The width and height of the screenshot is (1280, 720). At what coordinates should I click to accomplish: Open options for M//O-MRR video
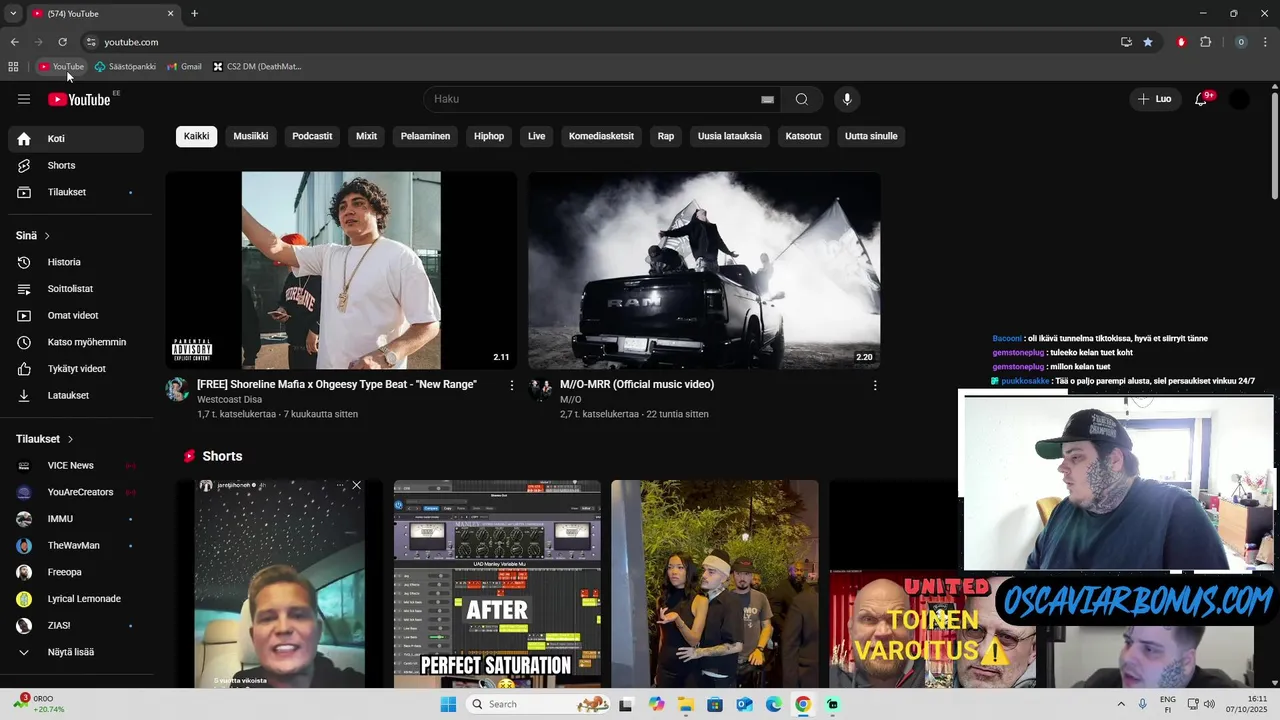[875, 385]
